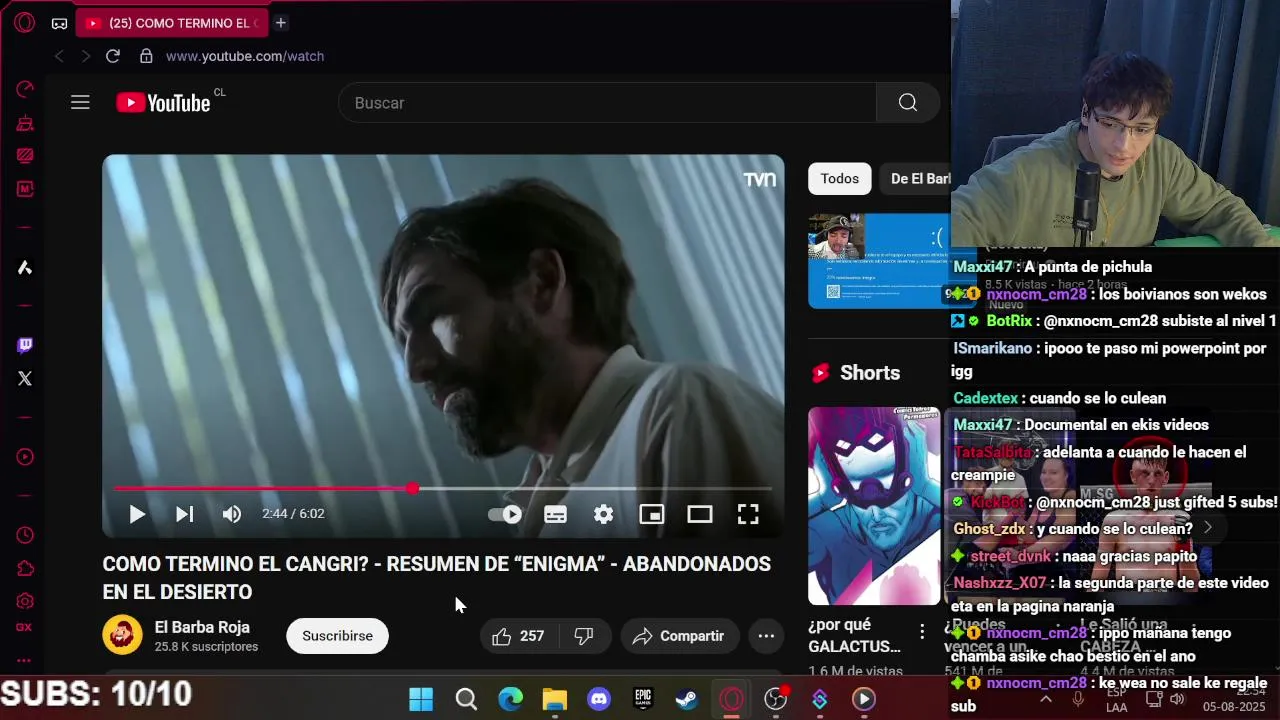Viewport: 1280px width, 720px height.
Task: Open browsing history clock icon
Action: point(25,535)
